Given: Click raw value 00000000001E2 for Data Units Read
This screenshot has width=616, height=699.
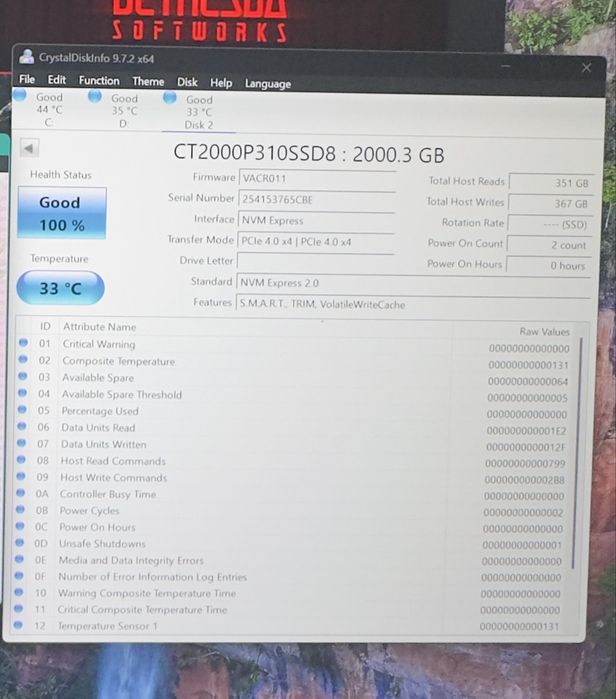Looking at the screenshot, I should (x=526, y=431).
